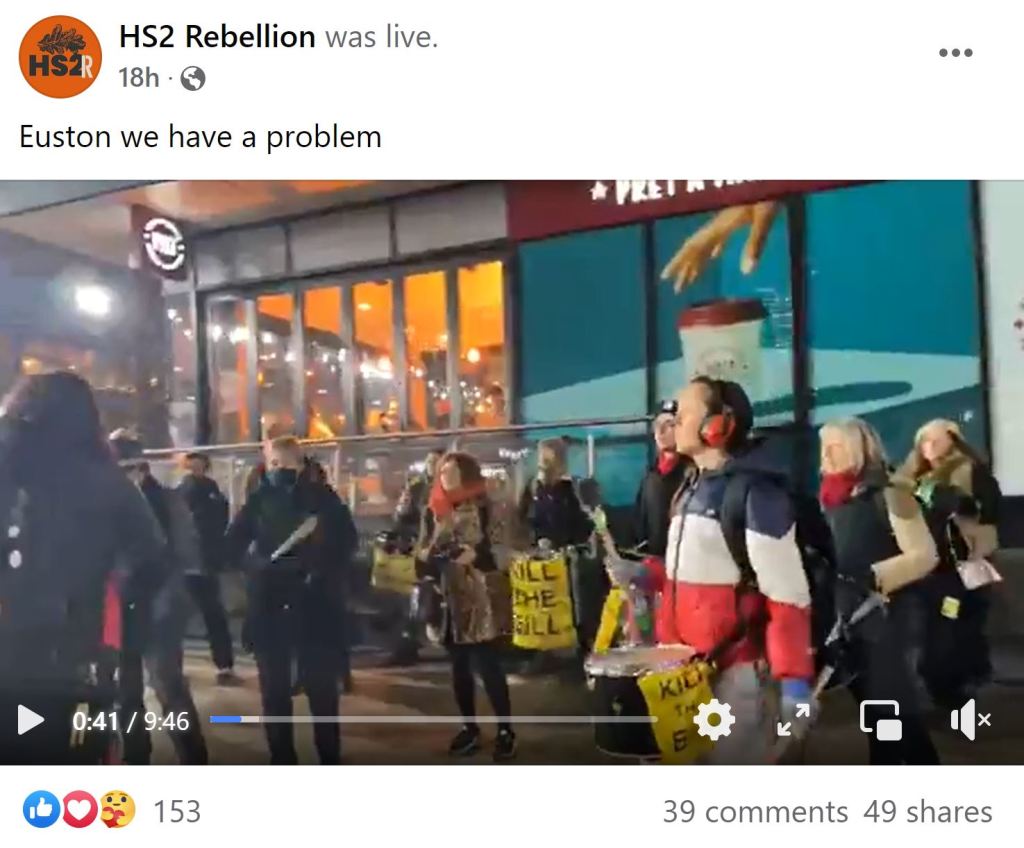1024x848 pixels.
Task: Unmute the video sound
Action: point(970,720)
